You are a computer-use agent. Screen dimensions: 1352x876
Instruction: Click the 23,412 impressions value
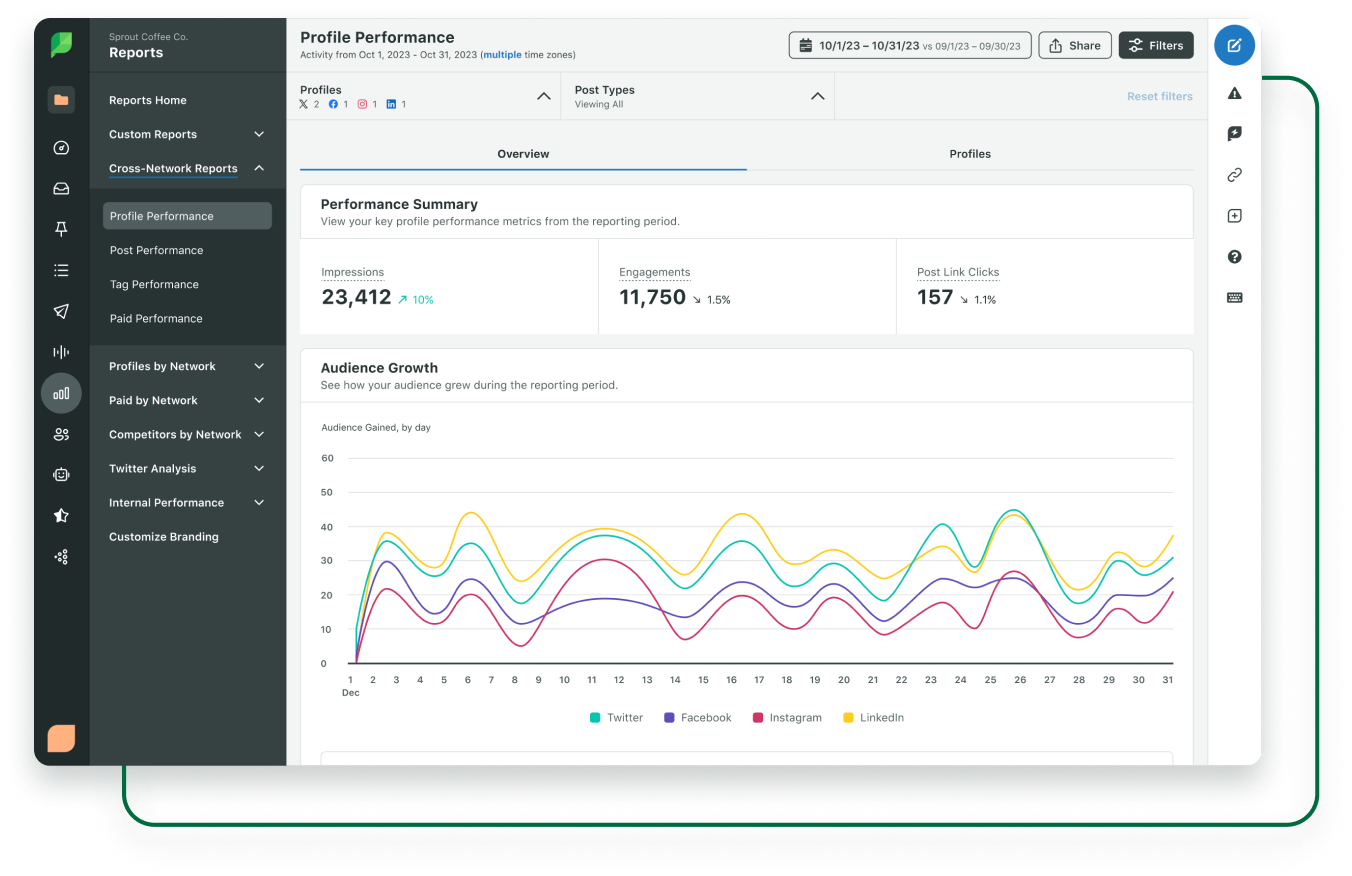point(356,297)
